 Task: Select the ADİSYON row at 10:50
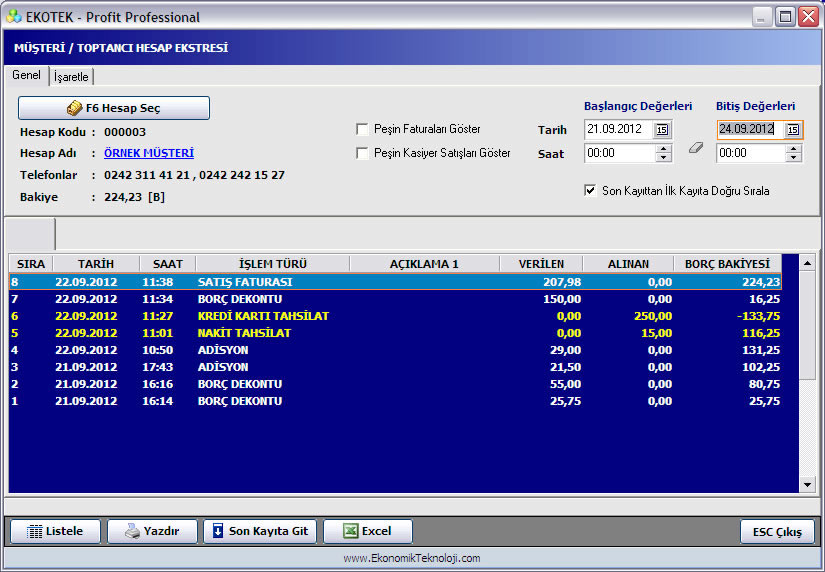pos(395,350)
